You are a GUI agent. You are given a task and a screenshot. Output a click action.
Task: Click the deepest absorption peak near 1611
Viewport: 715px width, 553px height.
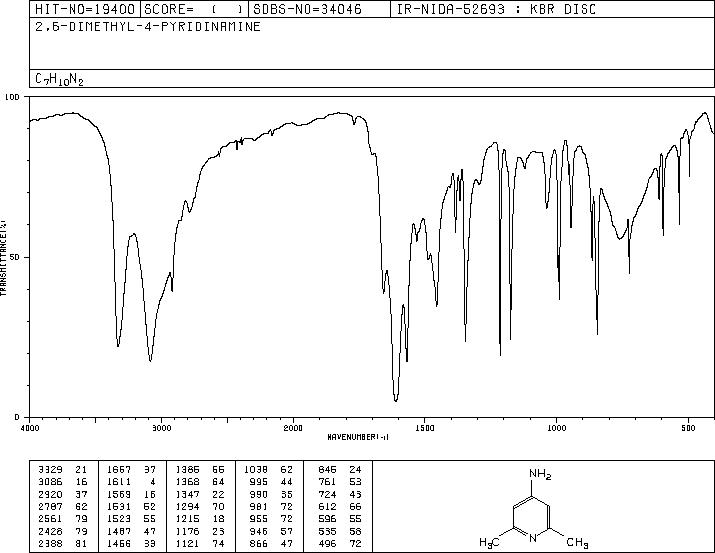(x=396, y=399)
